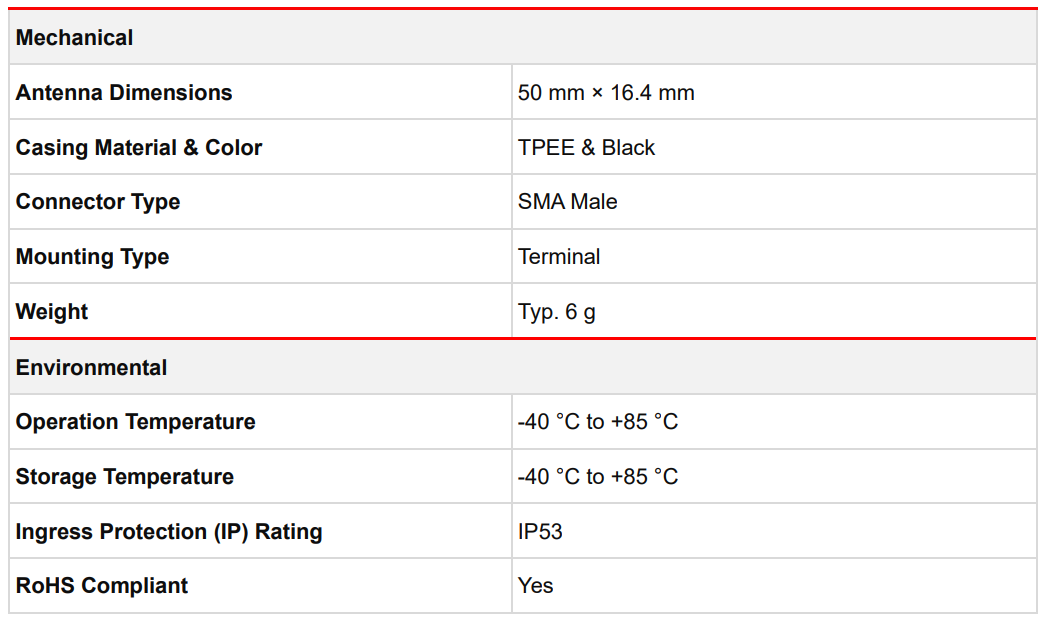Select the Storage Temperature label

125,477
